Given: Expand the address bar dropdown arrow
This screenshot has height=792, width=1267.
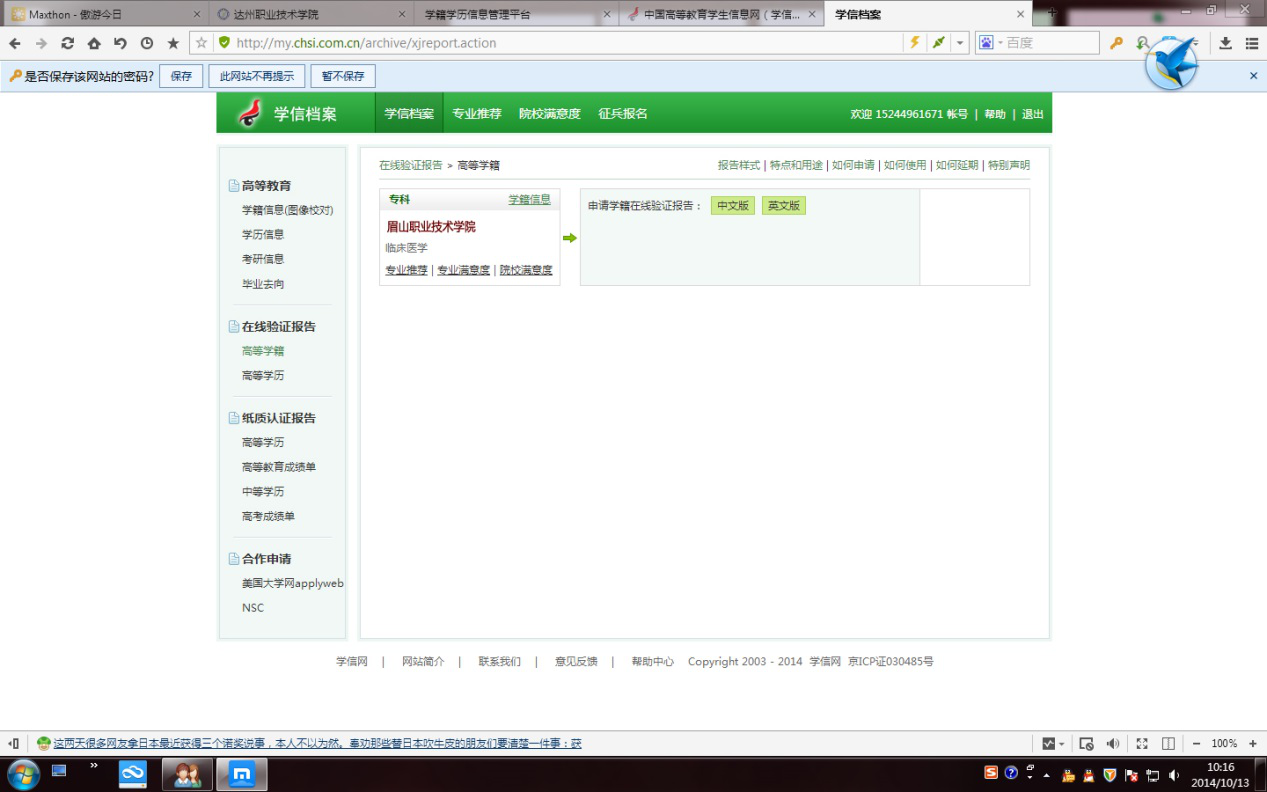Looking at the screenshot, I should tap(960, 43).
